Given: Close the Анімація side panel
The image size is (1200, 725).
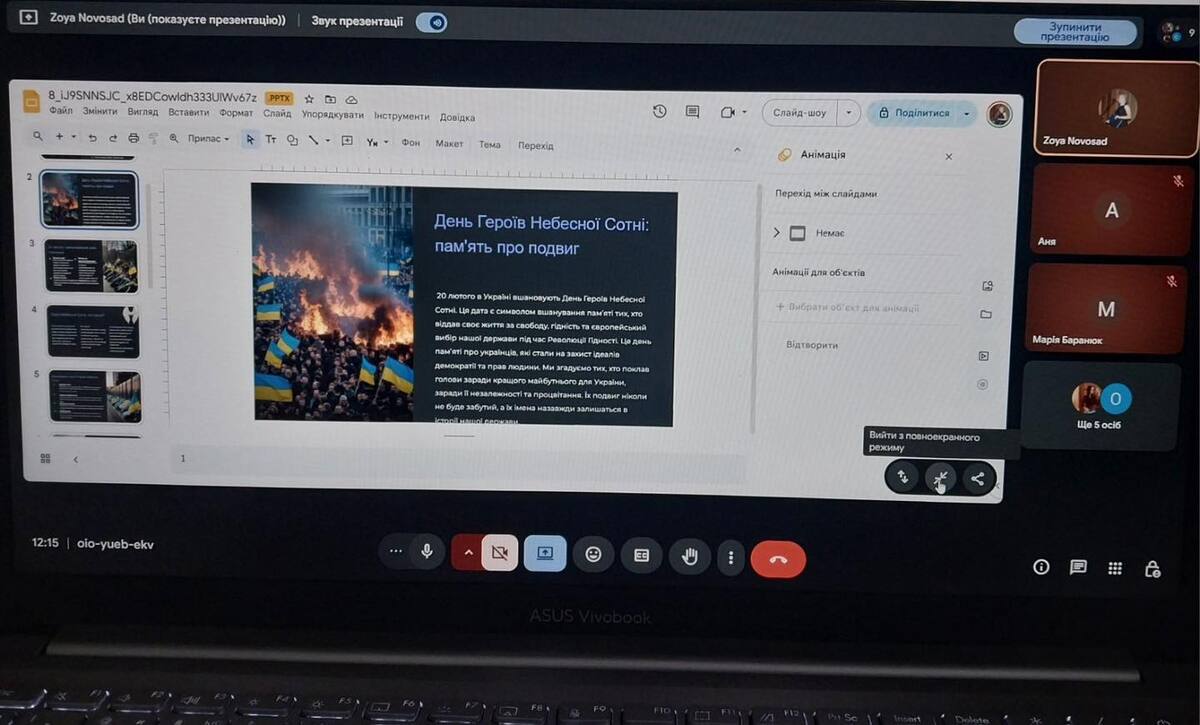Looking at the screenshot, I should 949,156.
